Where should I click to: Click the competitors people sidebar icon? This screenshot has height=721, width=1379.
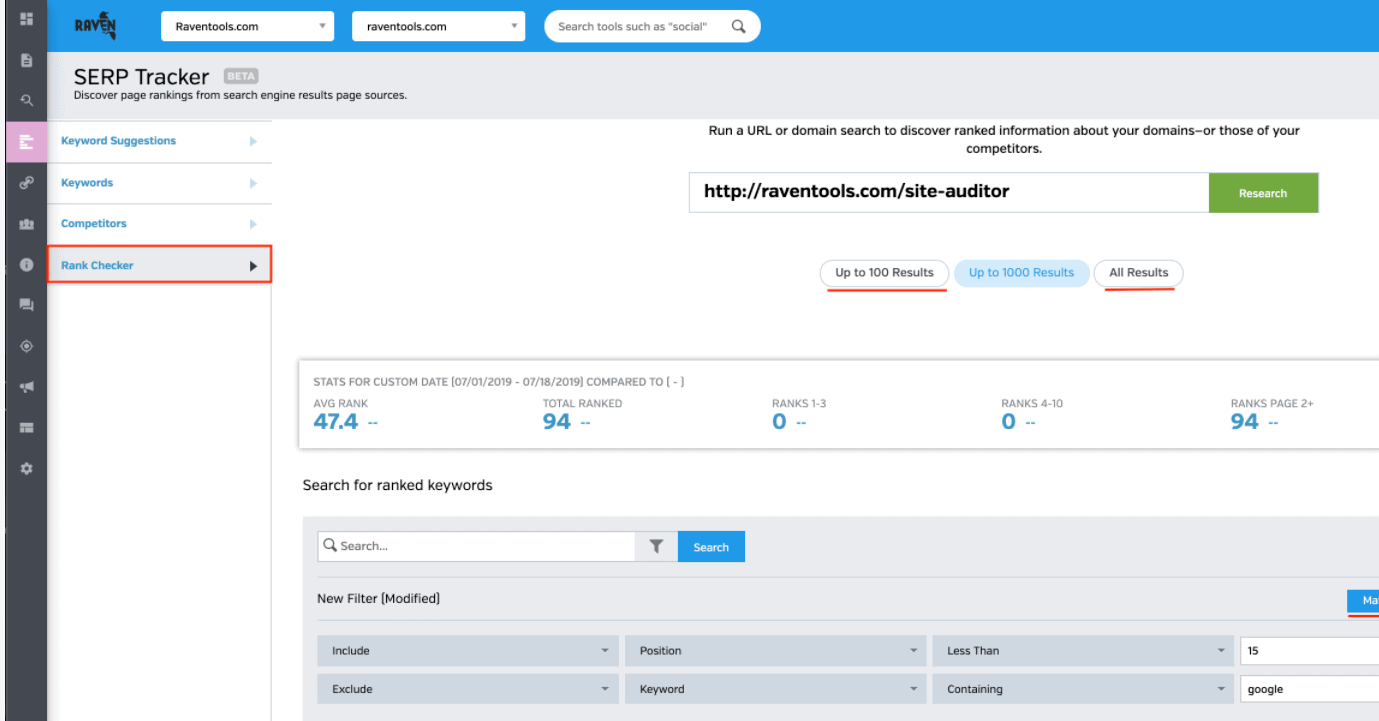tap(27, 224)
